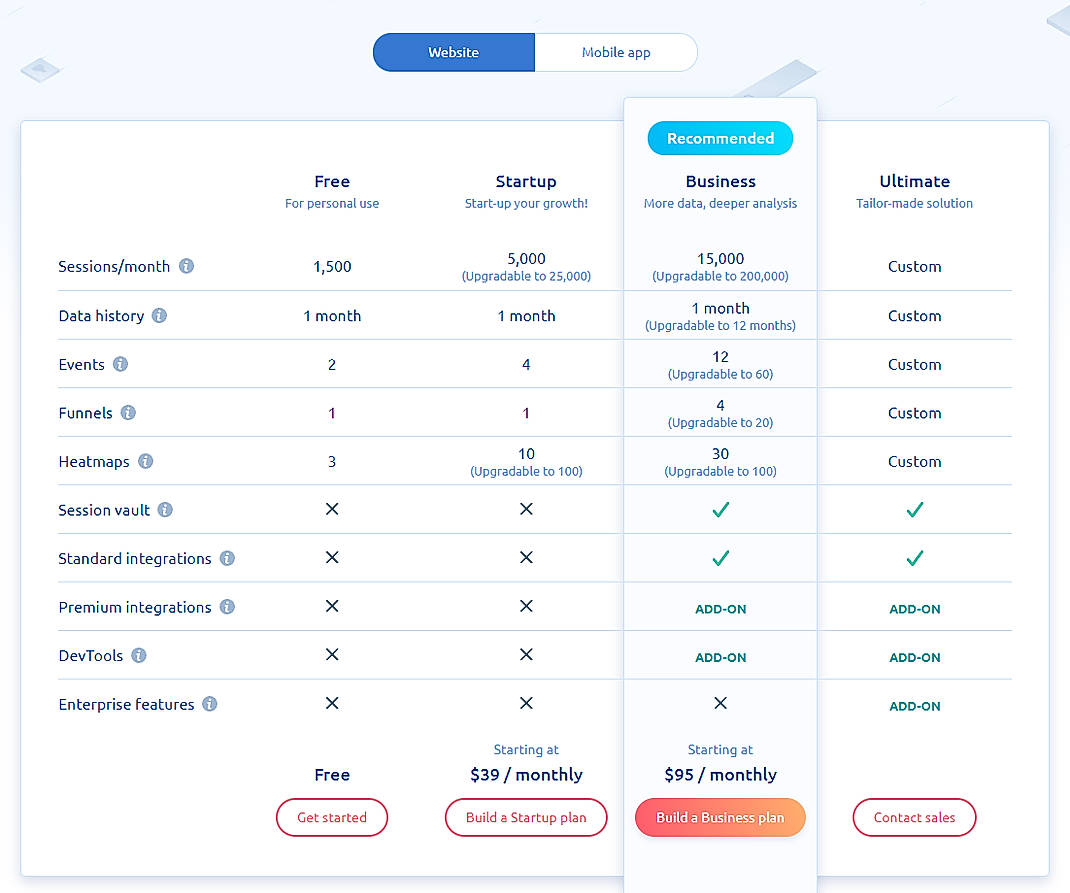Click Contact sales for Ultimate plan
The width and height of the screenshot is (1070, 893).
point(914,817)
